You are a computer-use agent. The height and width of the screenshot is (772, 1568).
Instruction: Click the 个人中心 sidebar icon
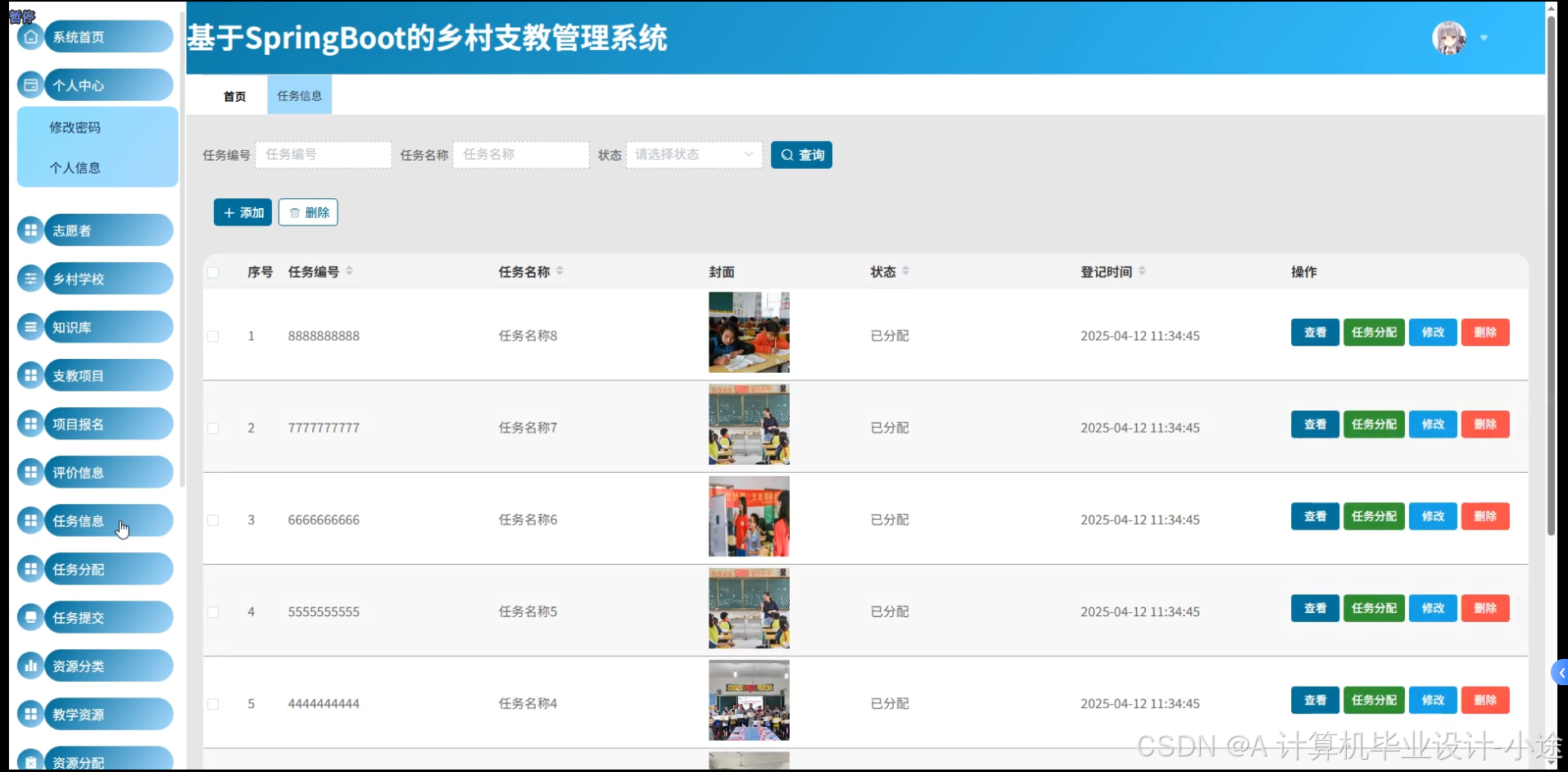coord(31,84)
